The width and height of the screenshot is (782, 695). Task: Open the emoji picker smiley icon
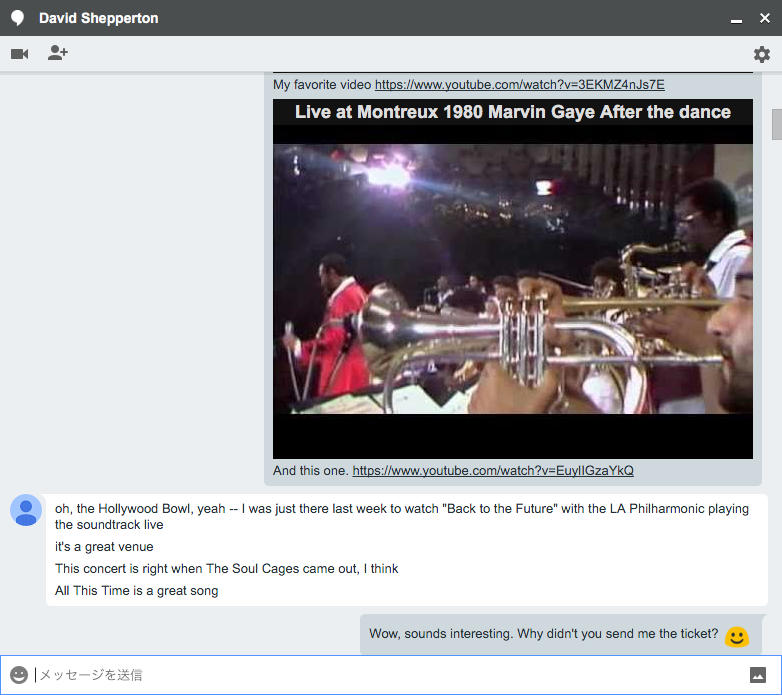(x=19, y=675)
